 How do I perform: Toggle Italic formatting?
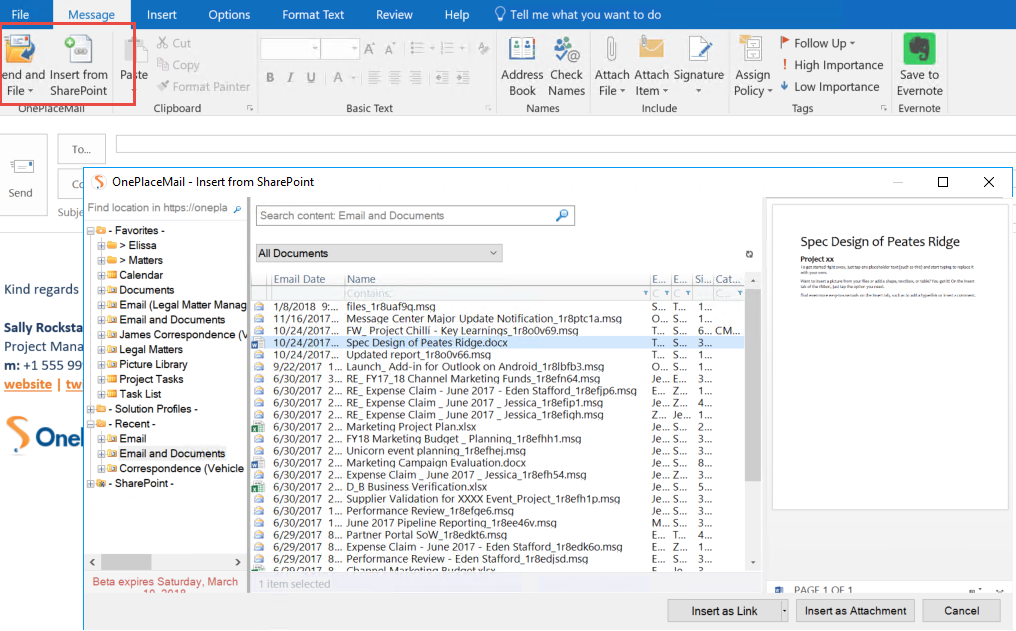click(x=290, y=78)
